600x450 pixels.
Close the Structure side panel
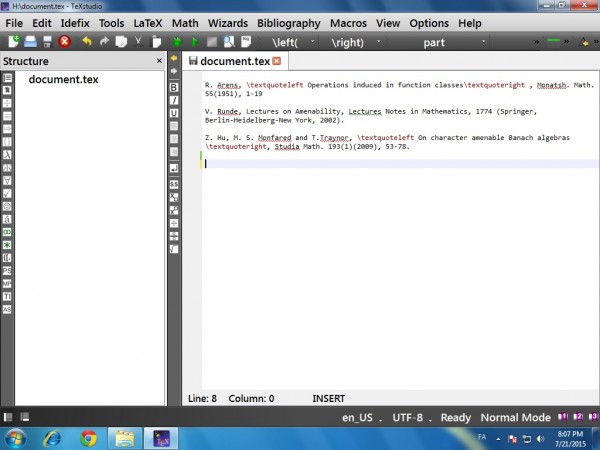point(159,61)
